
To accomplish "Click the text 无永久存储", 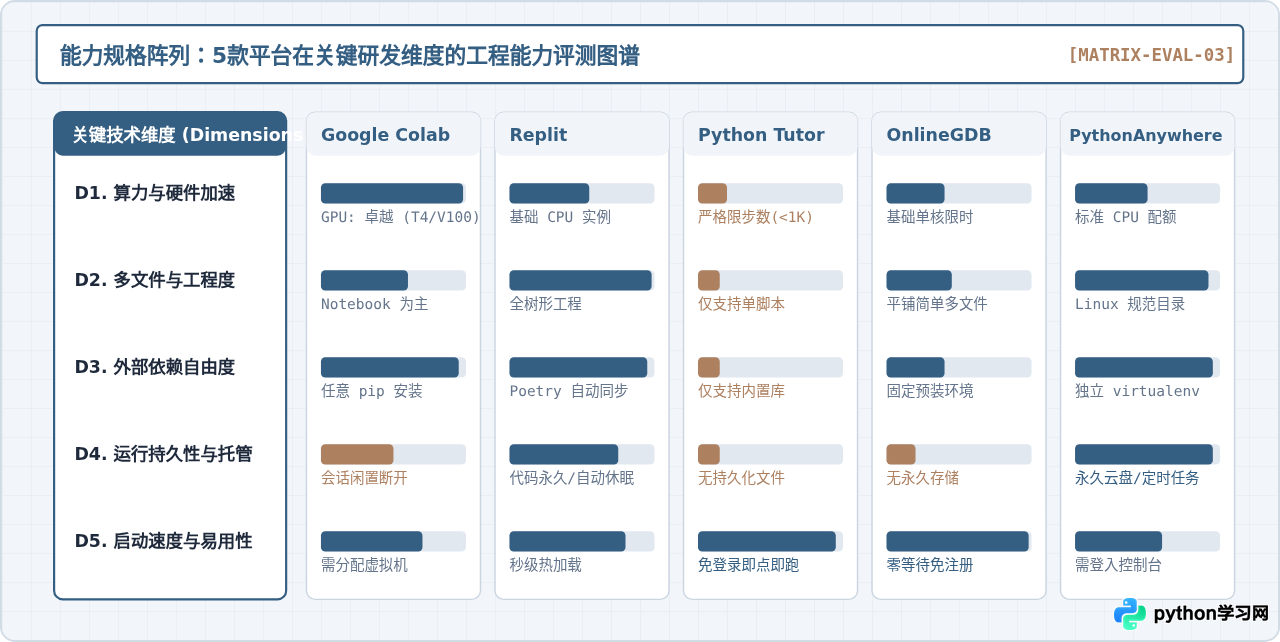I will click(x=923, y=478).
